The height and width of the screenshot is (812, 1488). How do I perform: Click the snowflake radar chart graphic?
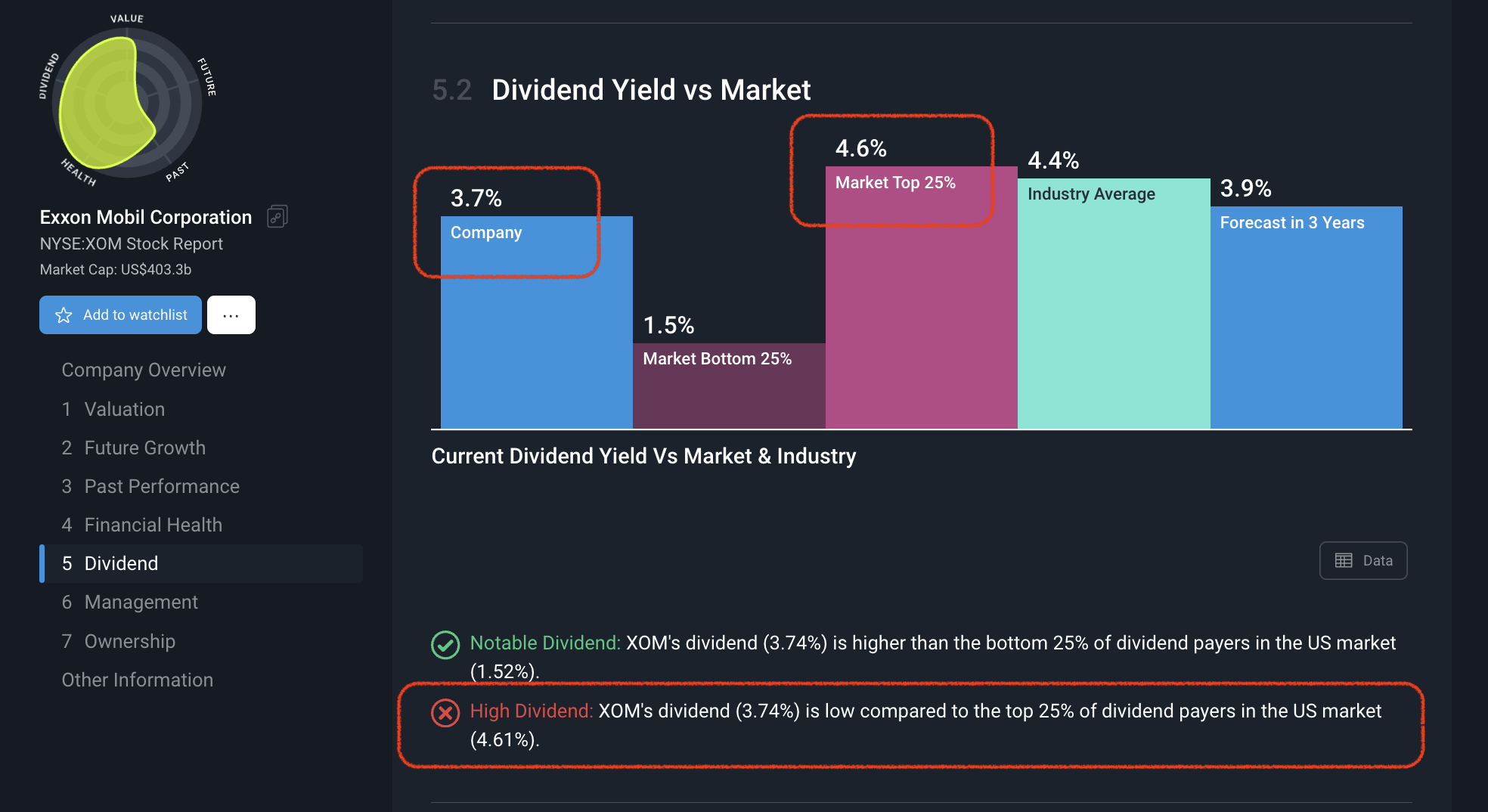(x=127, y=103)
